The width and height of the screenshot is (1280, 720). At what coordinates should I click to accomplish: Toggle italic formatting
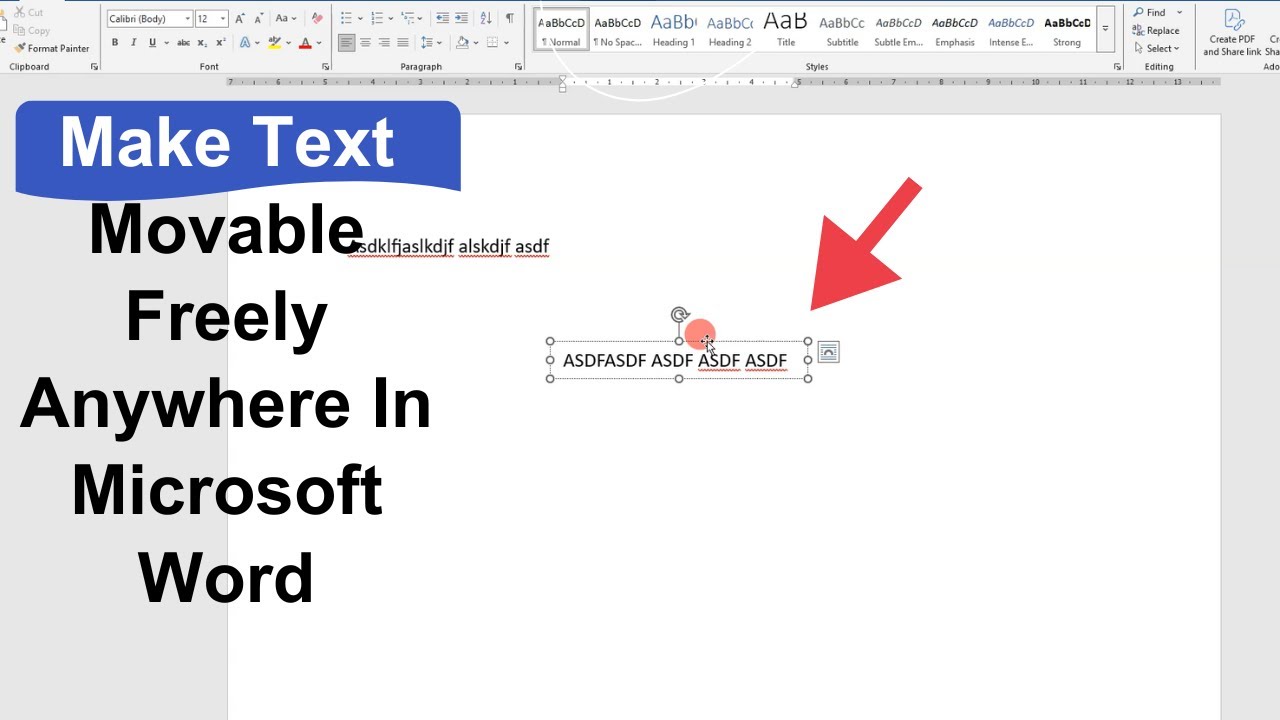click(x=133, y=42)
